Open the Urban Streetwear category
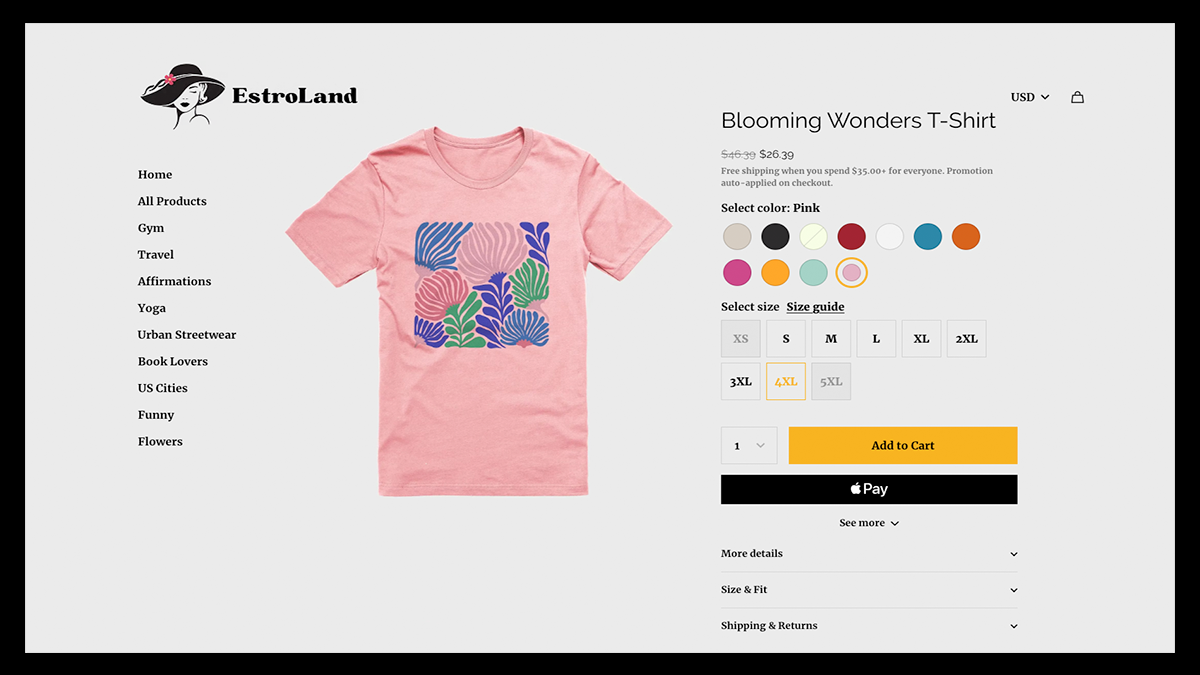1200x675 pixels. (x=187, y=335)
